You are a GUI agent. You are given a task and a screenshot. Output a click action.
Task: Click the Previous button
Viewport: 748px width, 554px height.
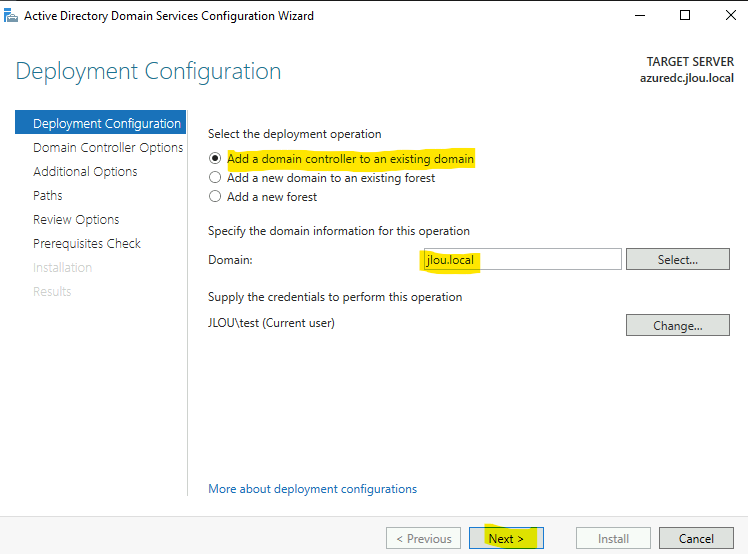click(424, 538)
